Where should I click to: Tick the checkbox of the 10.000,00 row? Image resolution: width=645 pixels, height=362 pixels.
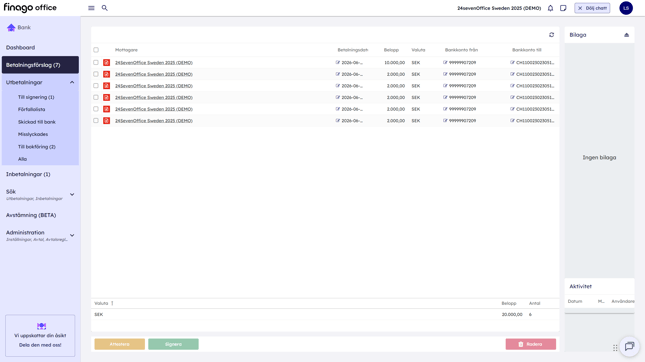click(96, 63)
